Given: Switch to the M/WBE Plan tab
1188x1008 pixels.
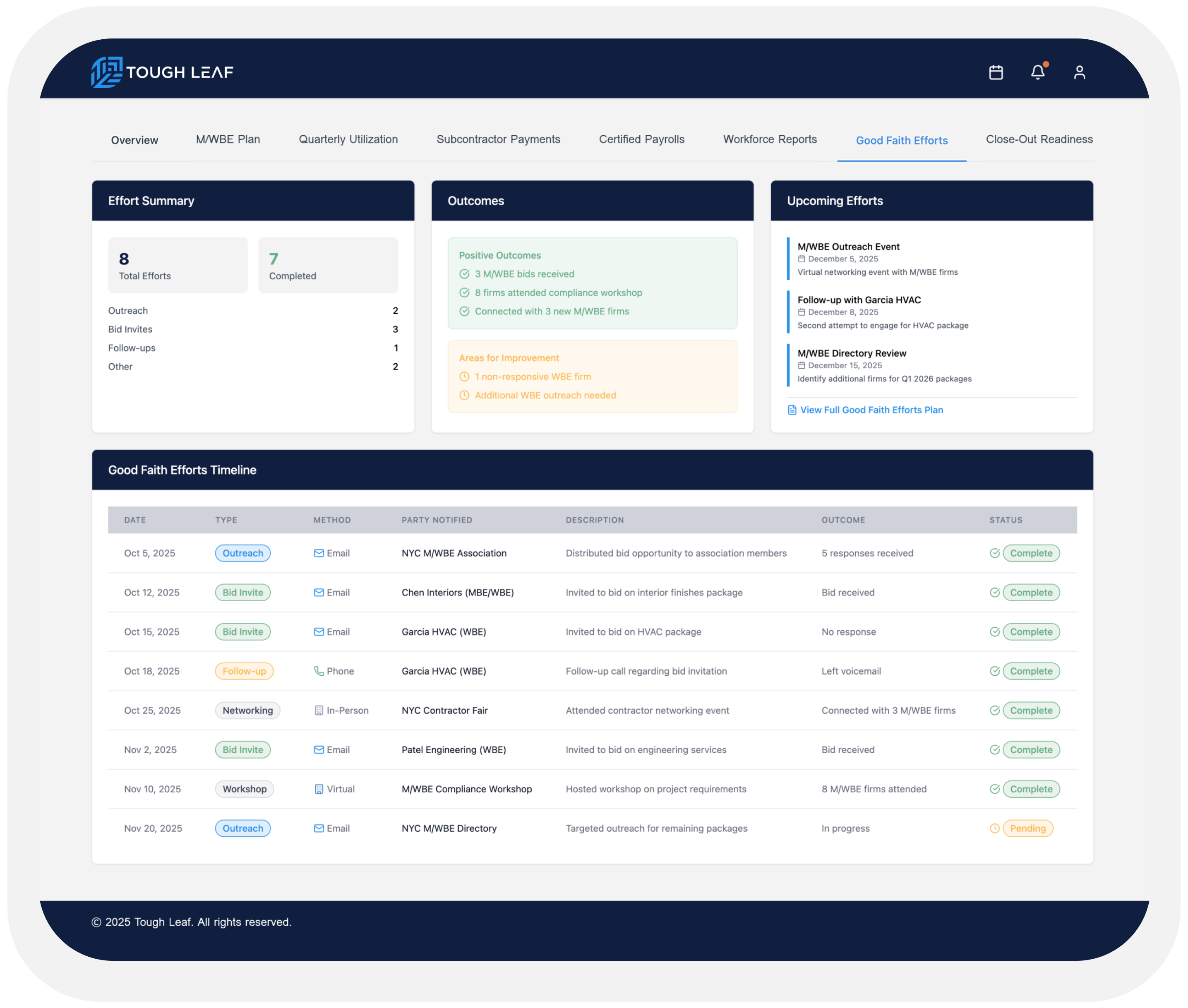Looking at the screenshot, I should click(228, 139).
